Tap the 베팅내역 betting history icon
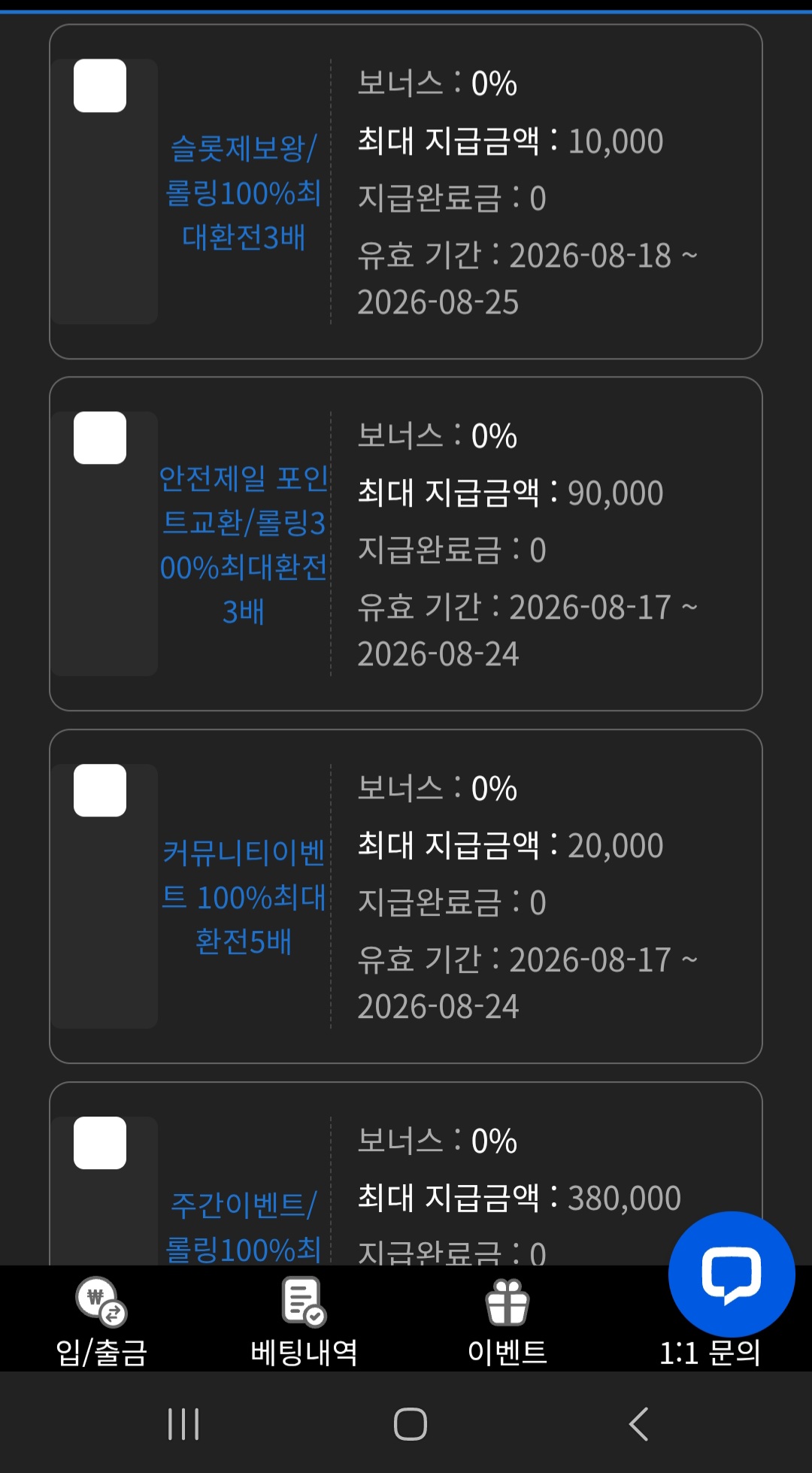 point(304,1302)
